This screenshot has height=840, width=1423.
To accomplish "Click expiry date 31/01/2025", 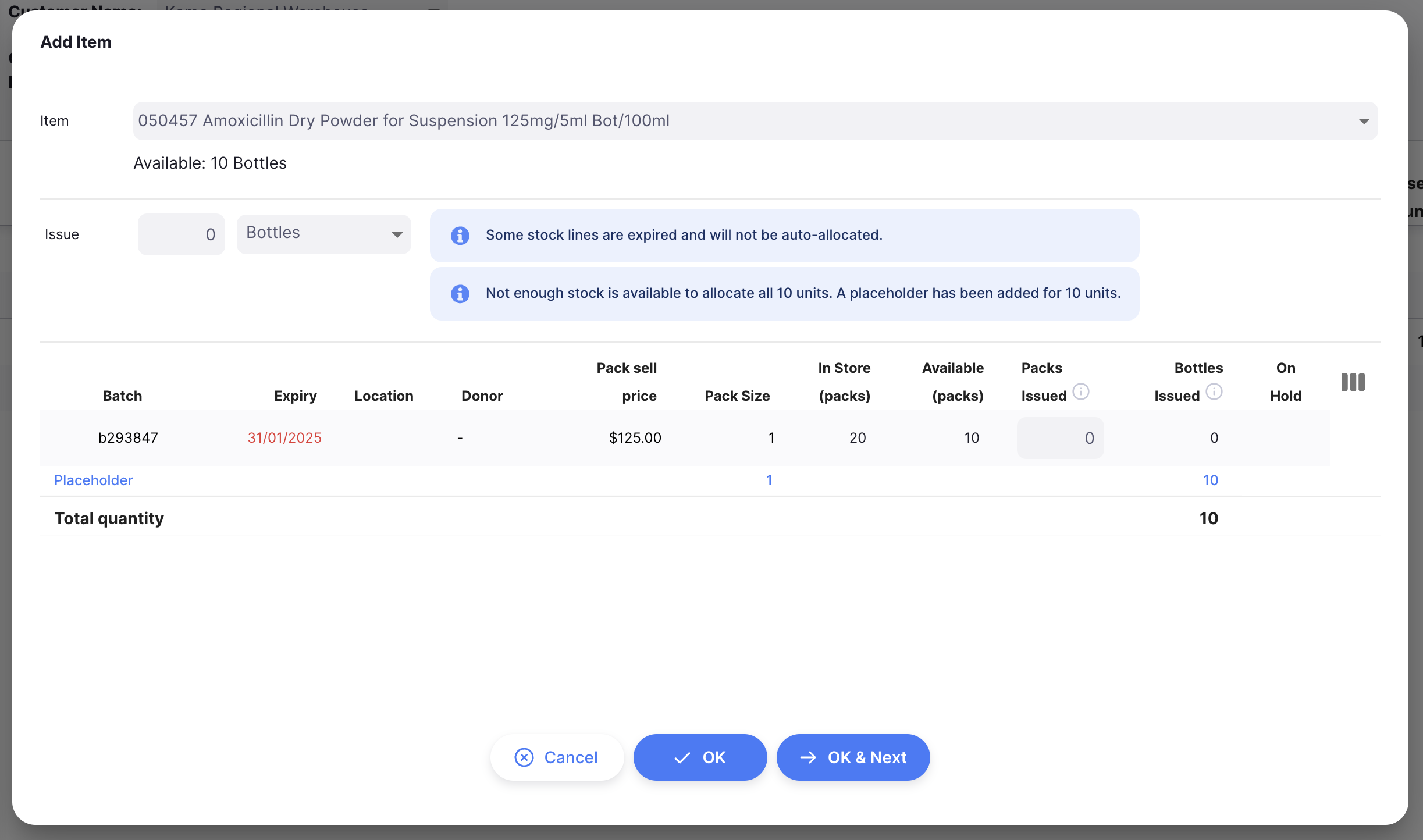I will point(284,437).
